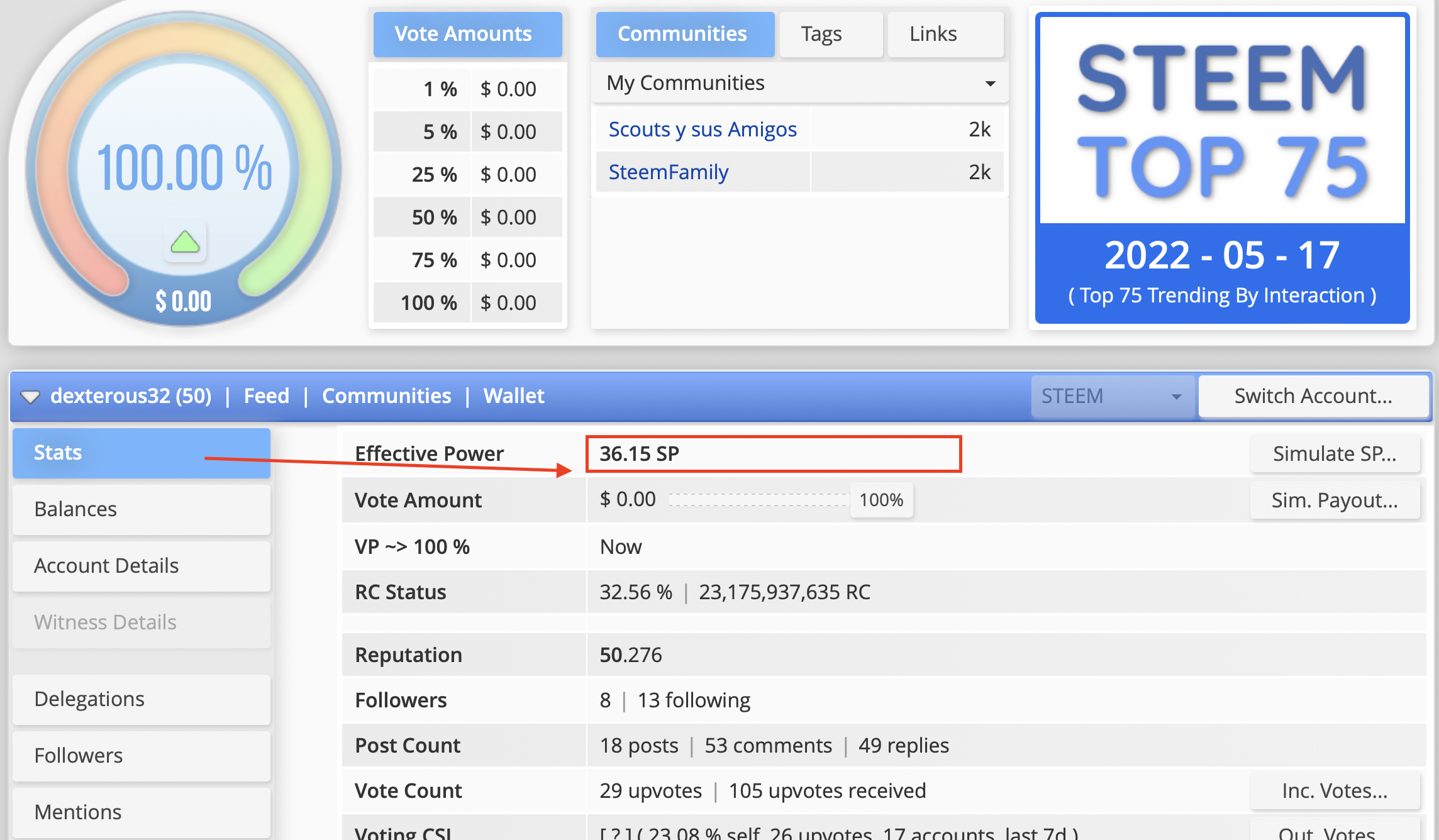Open the Wallet link in account bar
The image size is (1439, 840).
pyautogui.click(x=514, y=396)
